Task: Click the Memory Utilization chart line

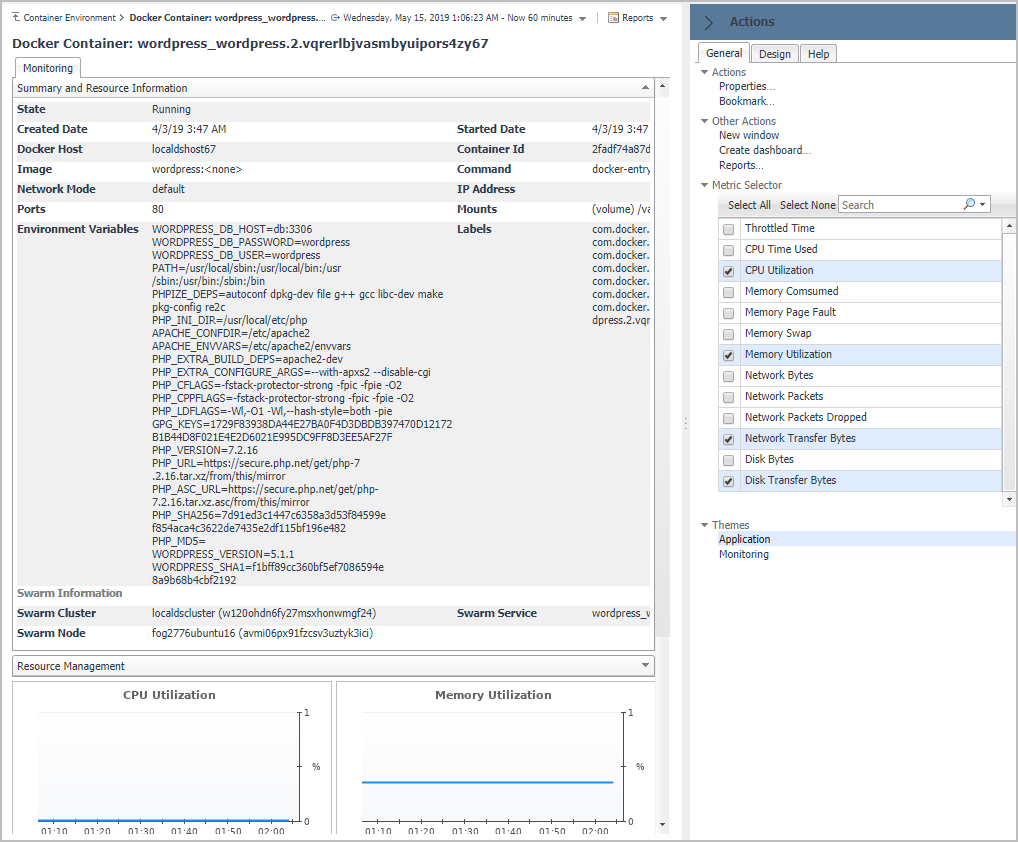Action: click(487, 782)
